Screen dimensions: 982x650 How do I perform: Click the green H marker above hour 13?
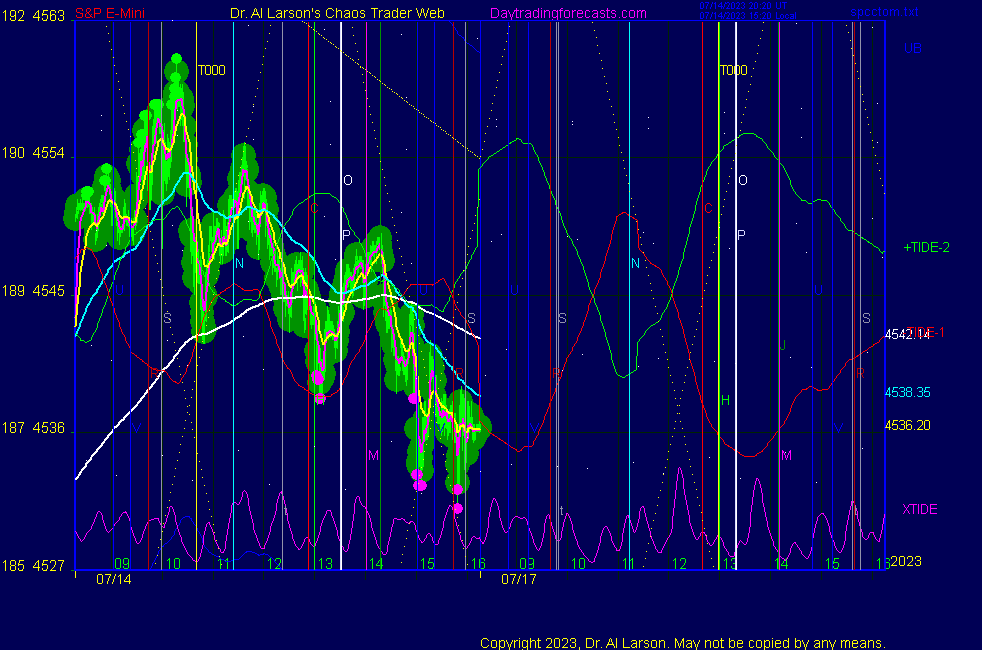726,400
